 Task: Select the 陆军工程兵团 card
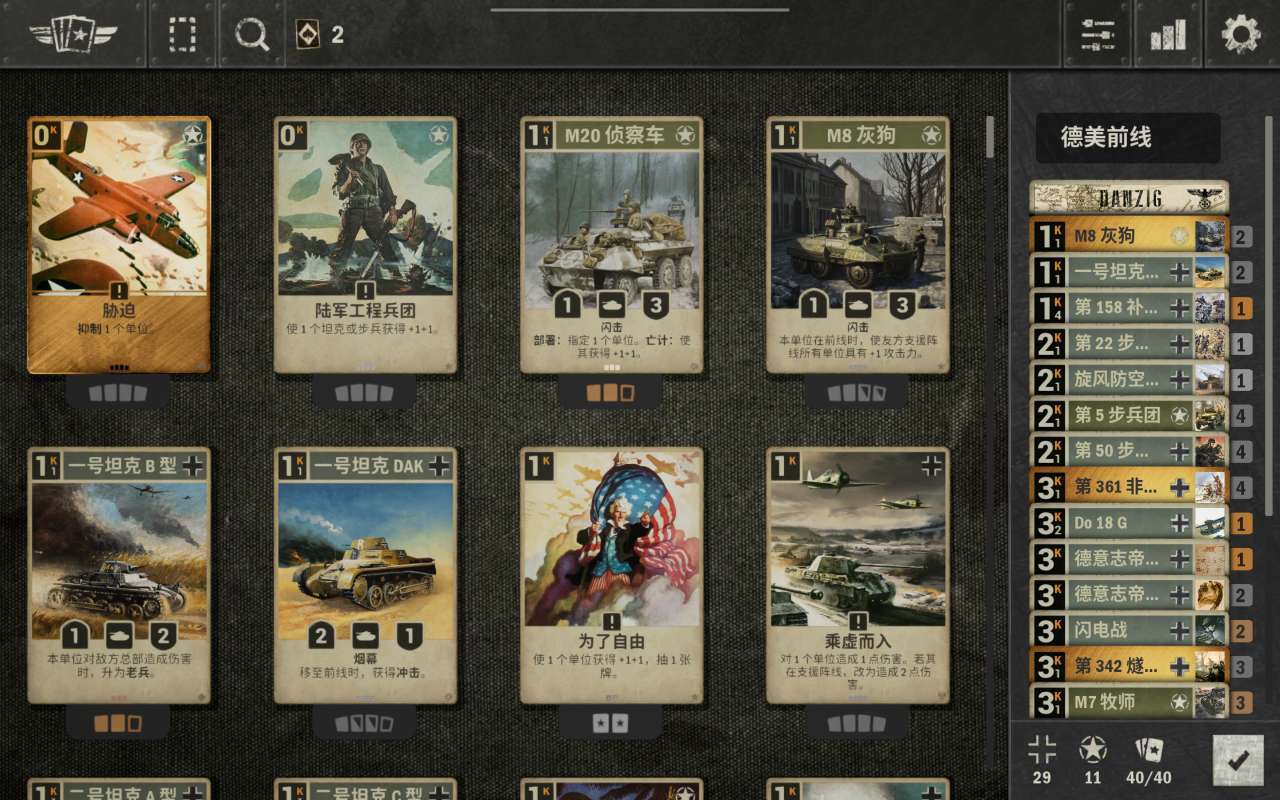click(x=365, y=245)
